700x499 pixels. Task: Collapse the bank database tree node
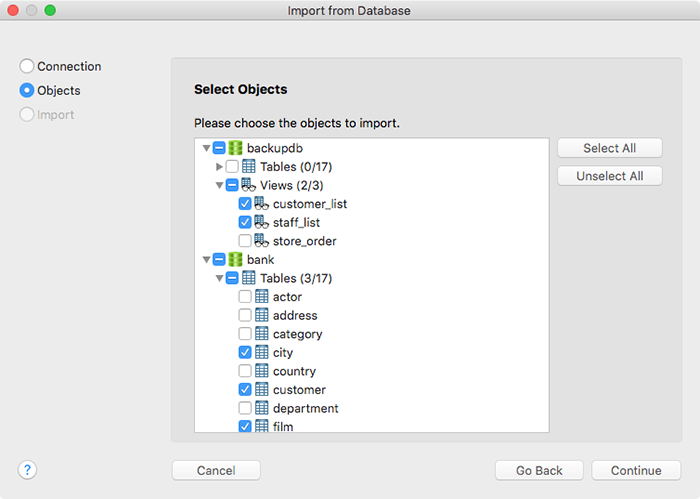(206, 259)
